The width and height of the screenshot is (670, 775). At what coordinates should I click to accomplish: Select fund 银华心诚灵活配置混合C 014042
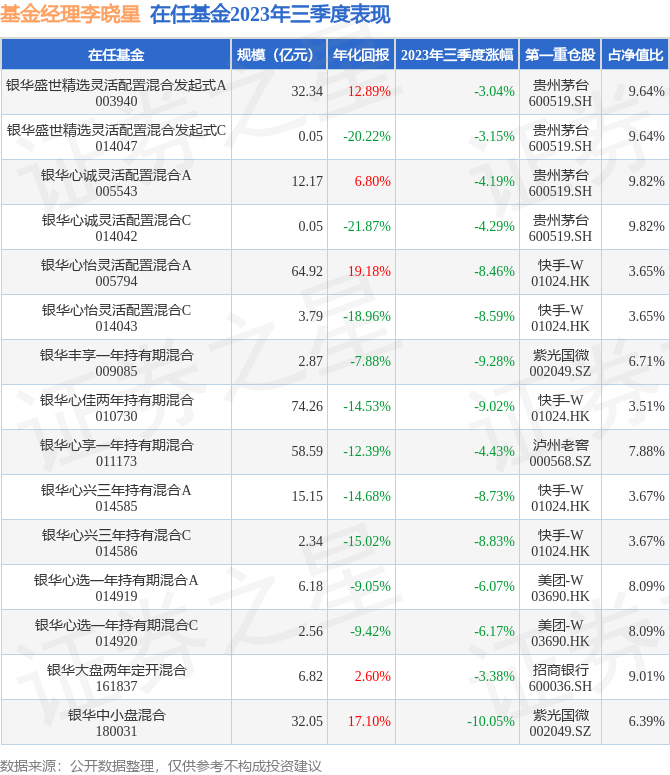coord(116,227)
